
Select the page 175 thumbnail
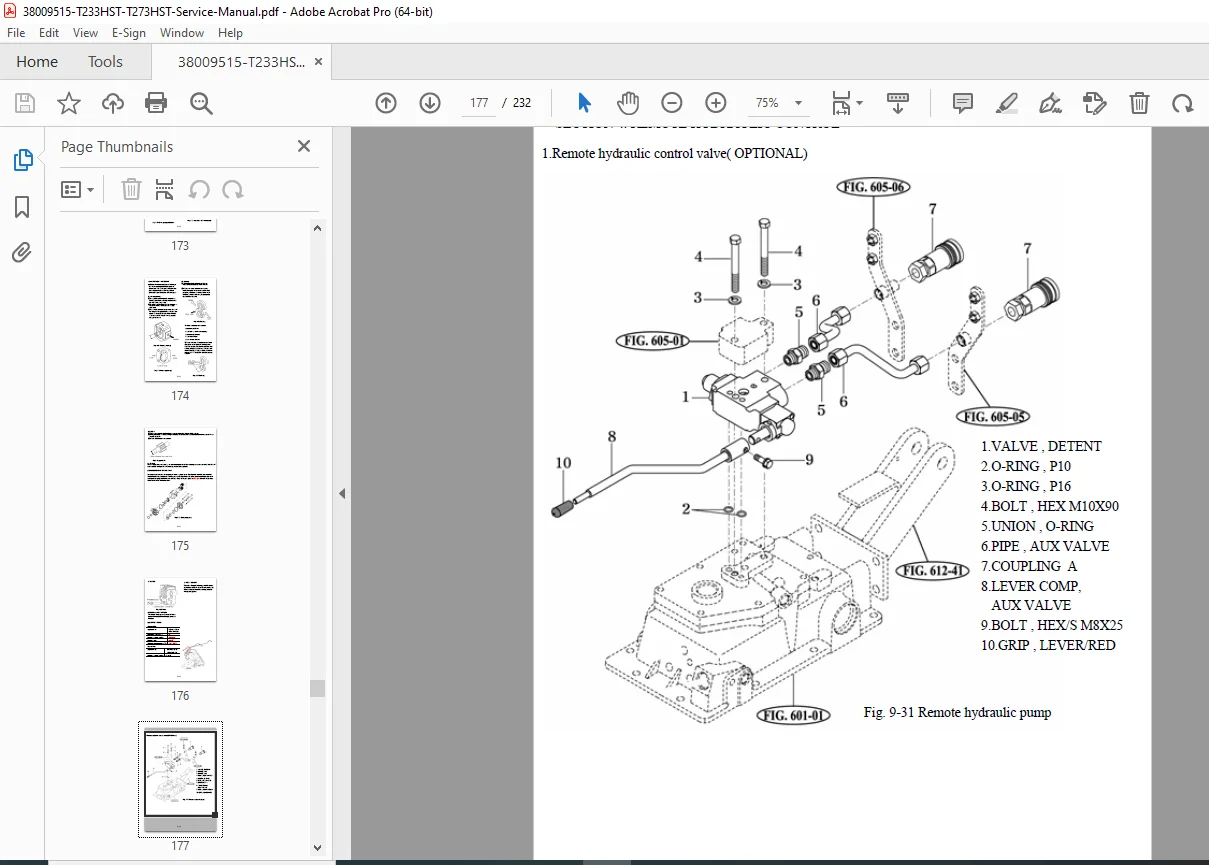pyautogui.click(x=180, y=480)
